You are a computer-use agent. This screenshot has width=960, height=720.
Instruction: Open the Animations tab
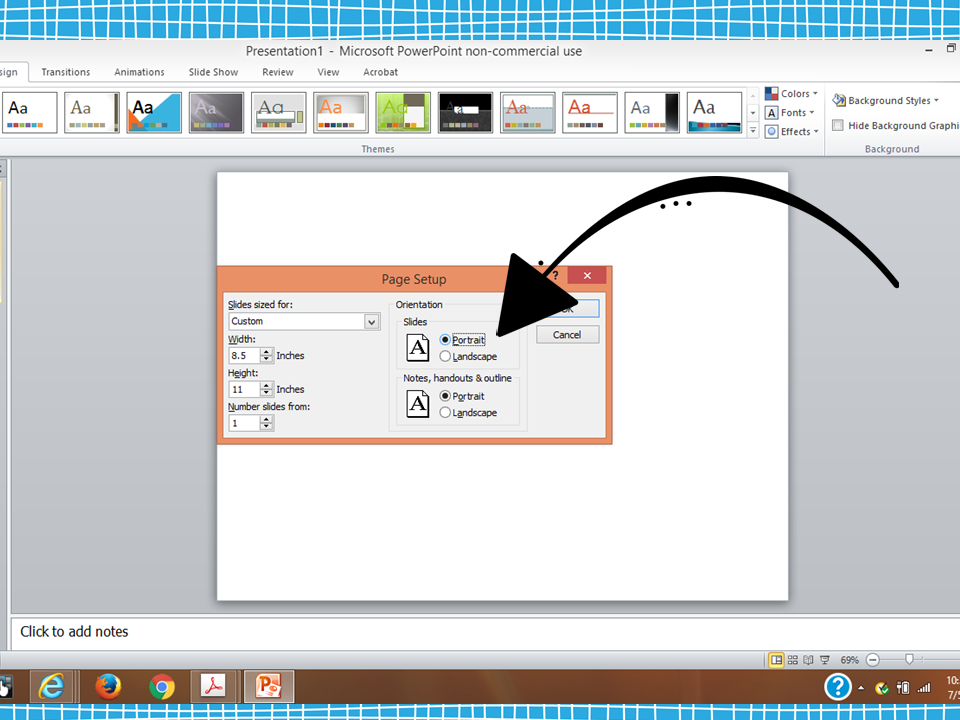(x=140, y=72)
